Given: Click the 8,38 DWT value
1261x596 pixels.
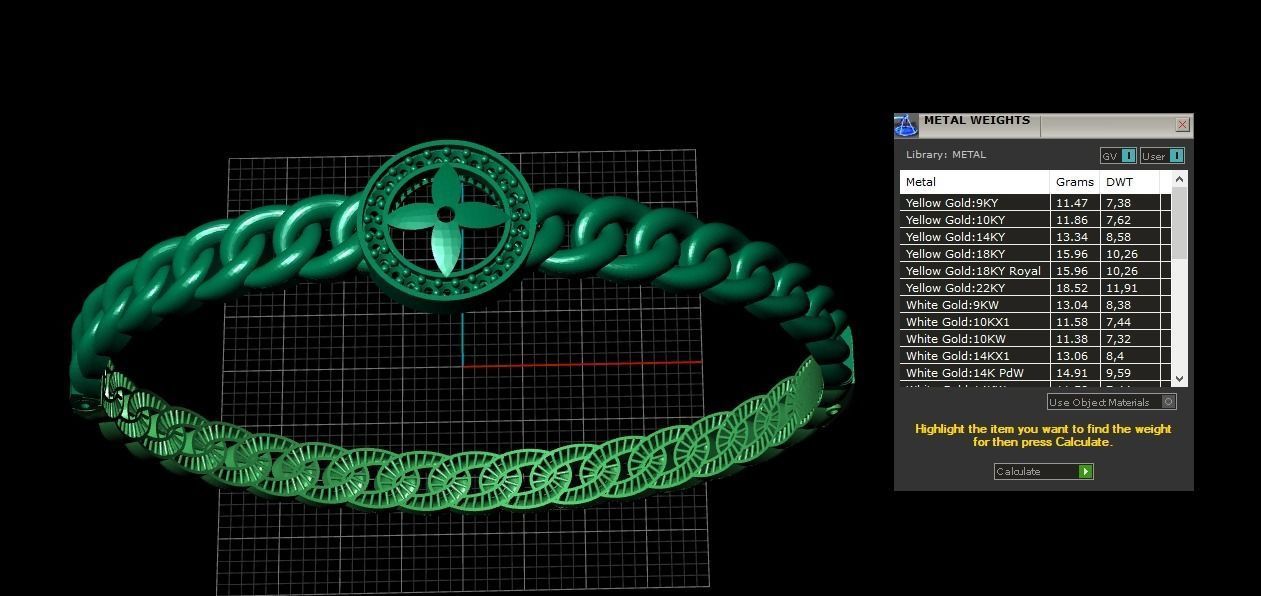Looking at the screenshot, I should pyautogui.click(x=1118, y=305).
